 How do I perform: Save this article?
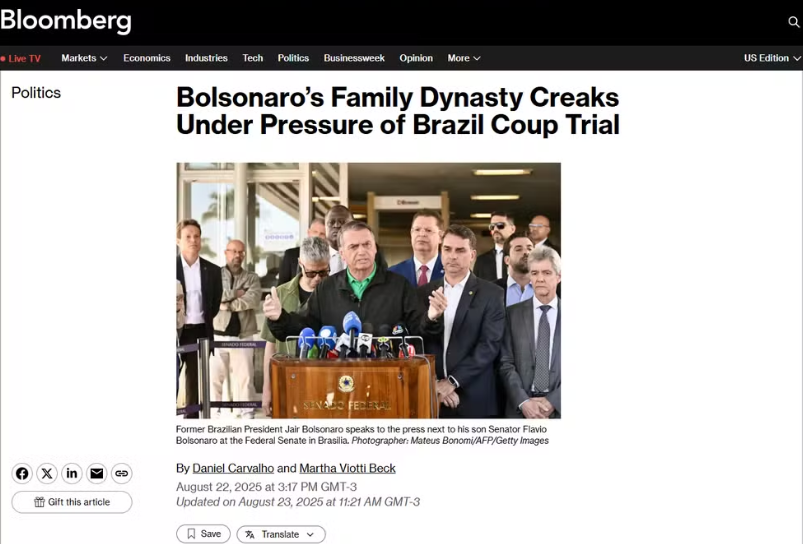pyautogui.click(x=203, y=534)
